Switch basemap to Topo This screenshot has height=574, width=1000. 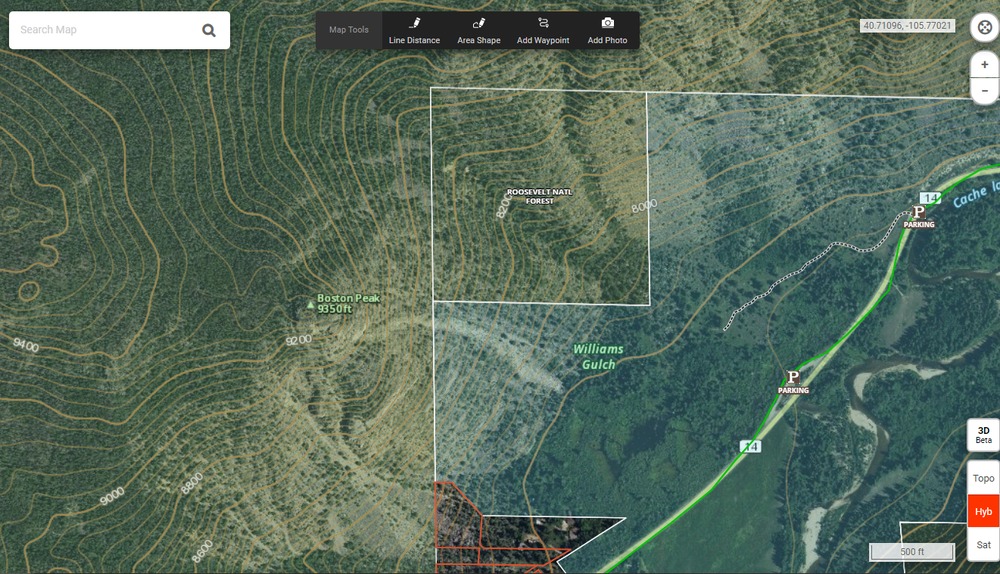[983, 478]
